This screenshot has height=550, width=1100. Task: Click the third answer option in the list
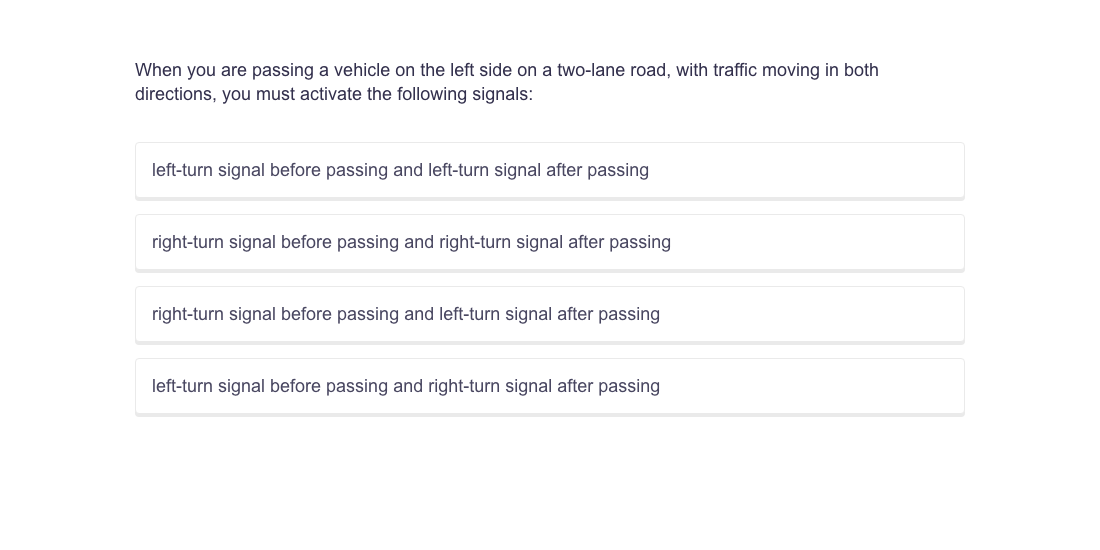(x=549, y=314)
